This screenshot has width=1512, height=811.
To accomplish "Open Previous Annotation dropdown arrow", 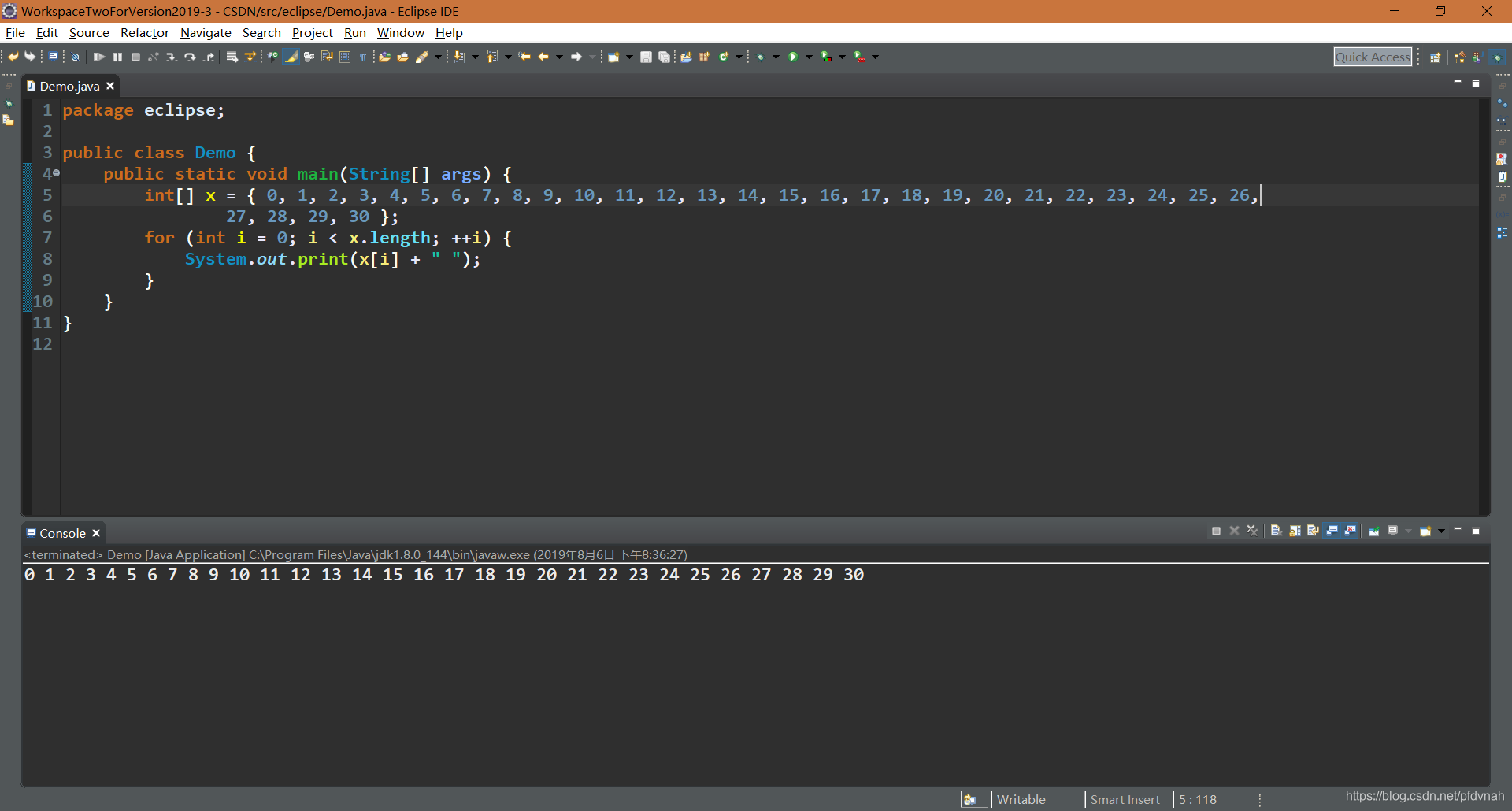I will click(x=508, y=57).
